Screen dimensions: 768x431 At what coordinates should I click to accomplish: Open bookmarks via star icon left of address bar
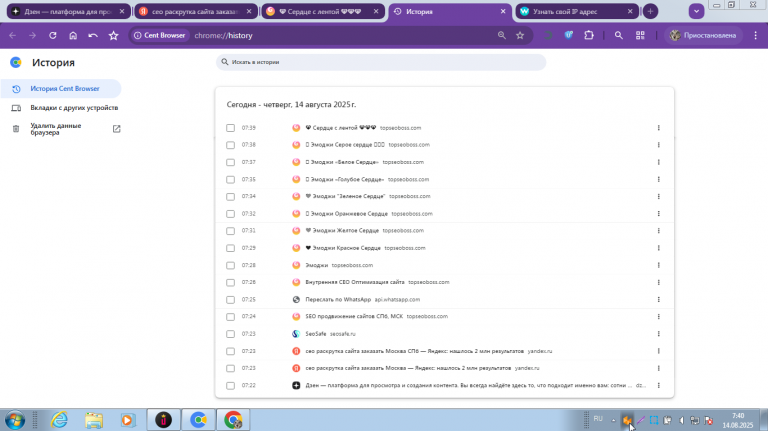click(x=114, y=35)
